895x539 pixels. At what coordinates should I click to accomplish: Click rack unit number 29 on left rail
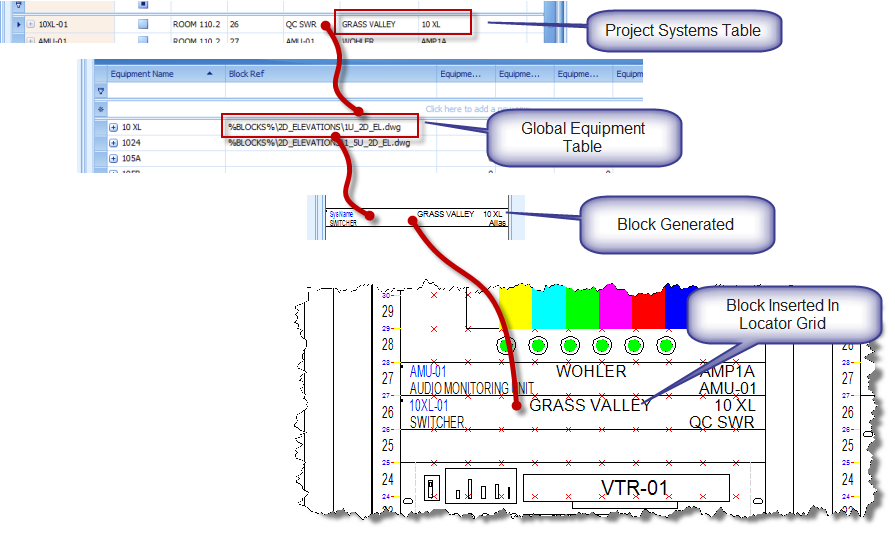(388, 312)
